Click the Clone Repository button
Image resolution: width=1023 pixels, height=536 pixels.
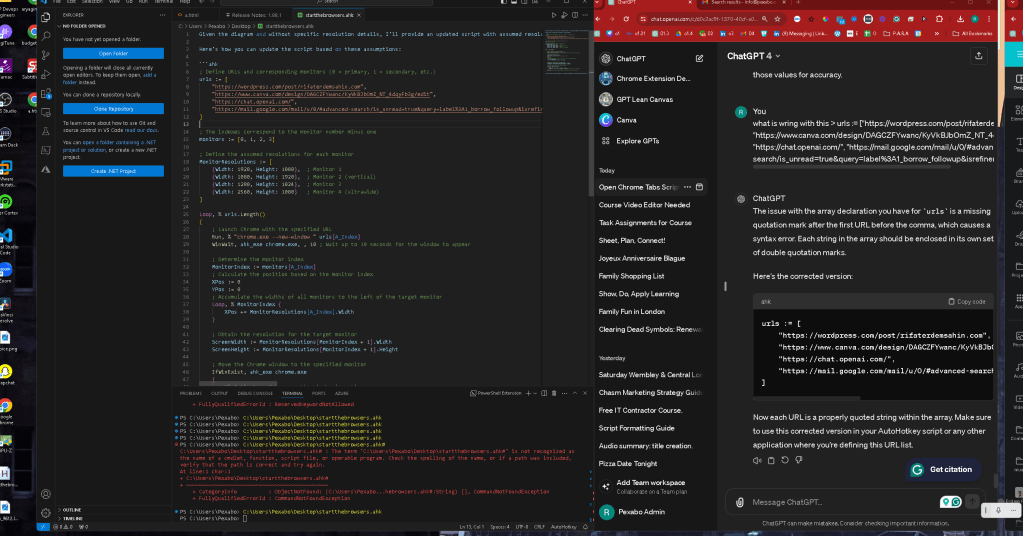[x=114, y=109]
